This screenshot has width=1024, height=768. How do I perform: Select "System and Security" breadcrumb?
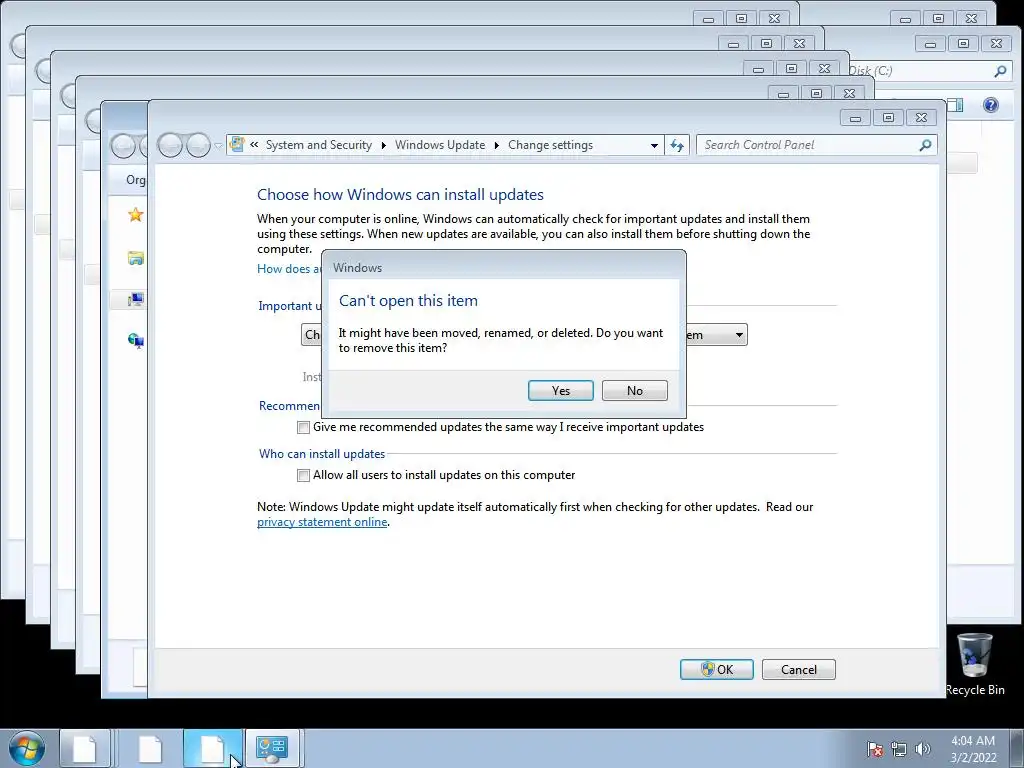319,145
